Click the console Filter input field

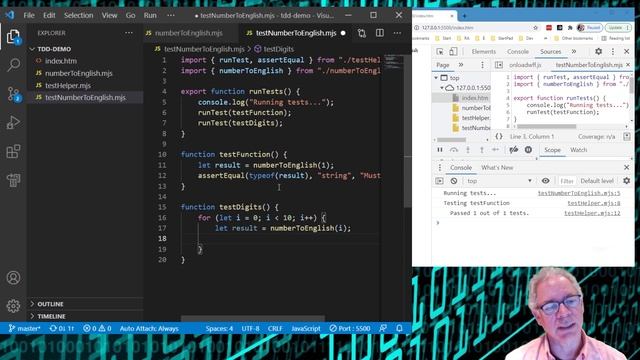pos(567,181)
